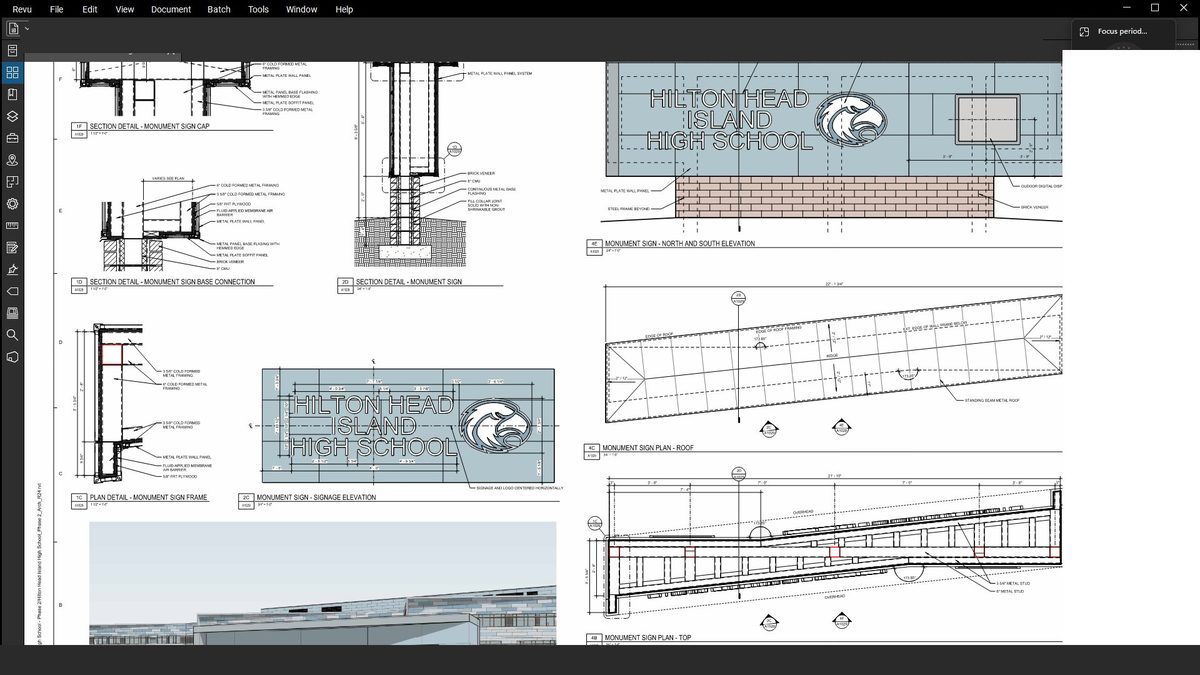Viewport: 1200px width, 675px height.
Task: Select the highlighted Thumbnails grid panel icon
Action: [x=13, y=73]
